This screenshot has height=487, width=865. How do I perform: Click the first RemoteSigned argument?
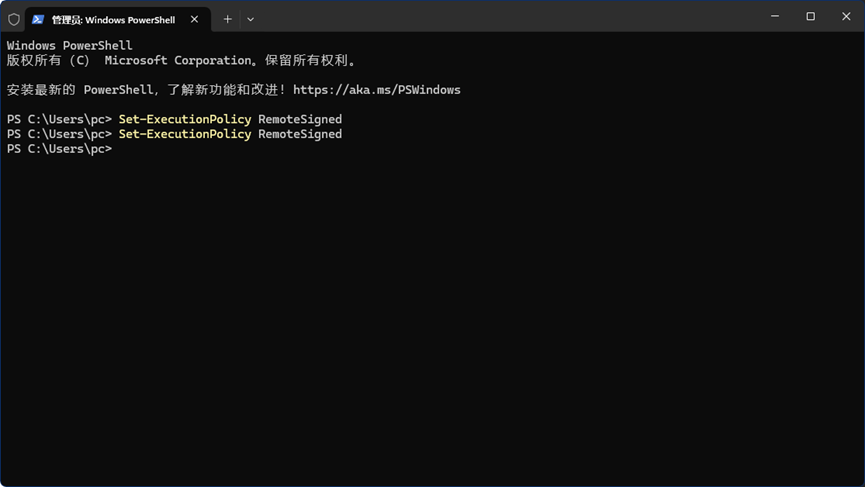(x=300, y=119)
